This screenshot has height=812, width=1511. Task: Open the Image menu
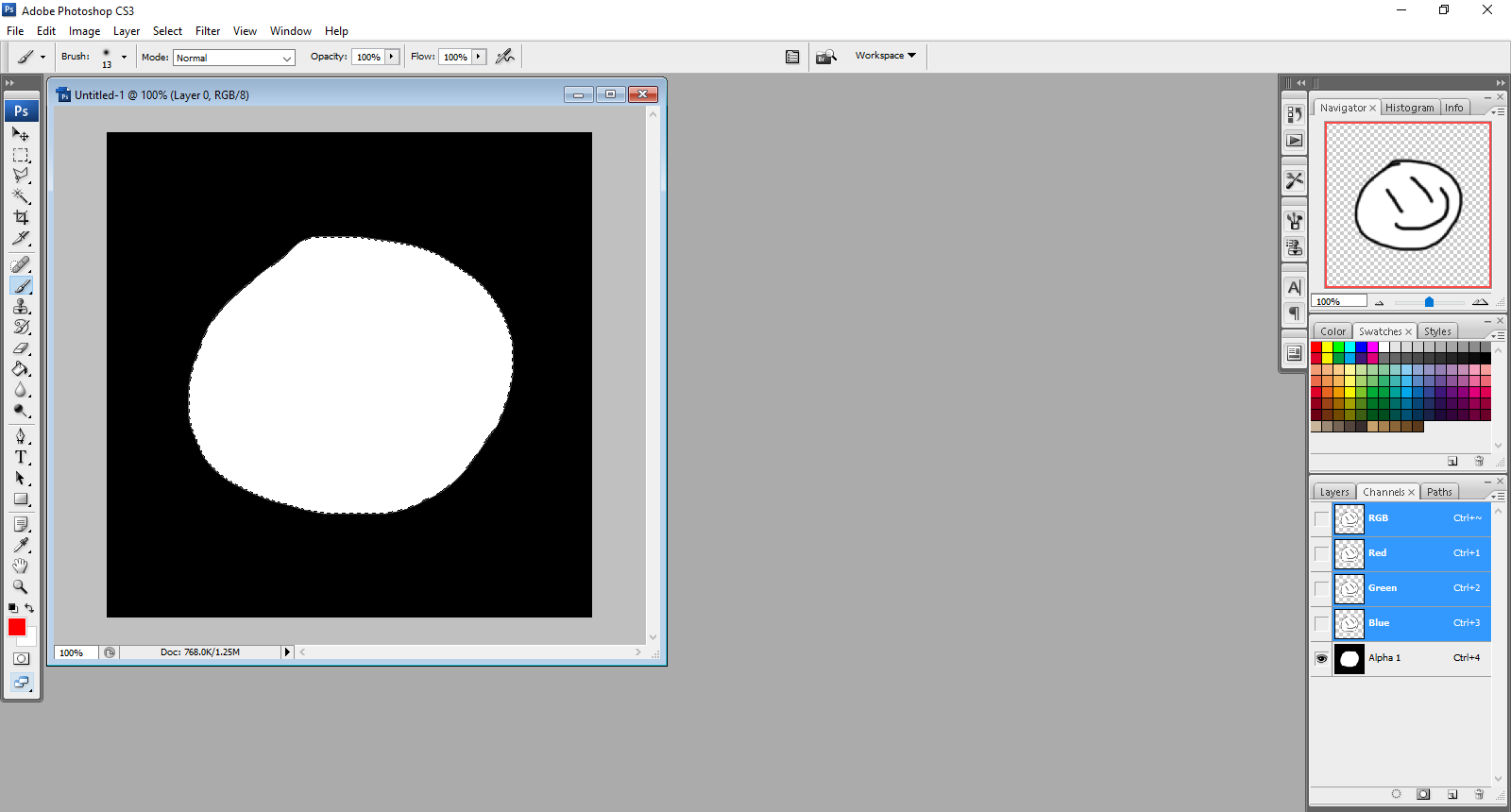coord(84,31)
